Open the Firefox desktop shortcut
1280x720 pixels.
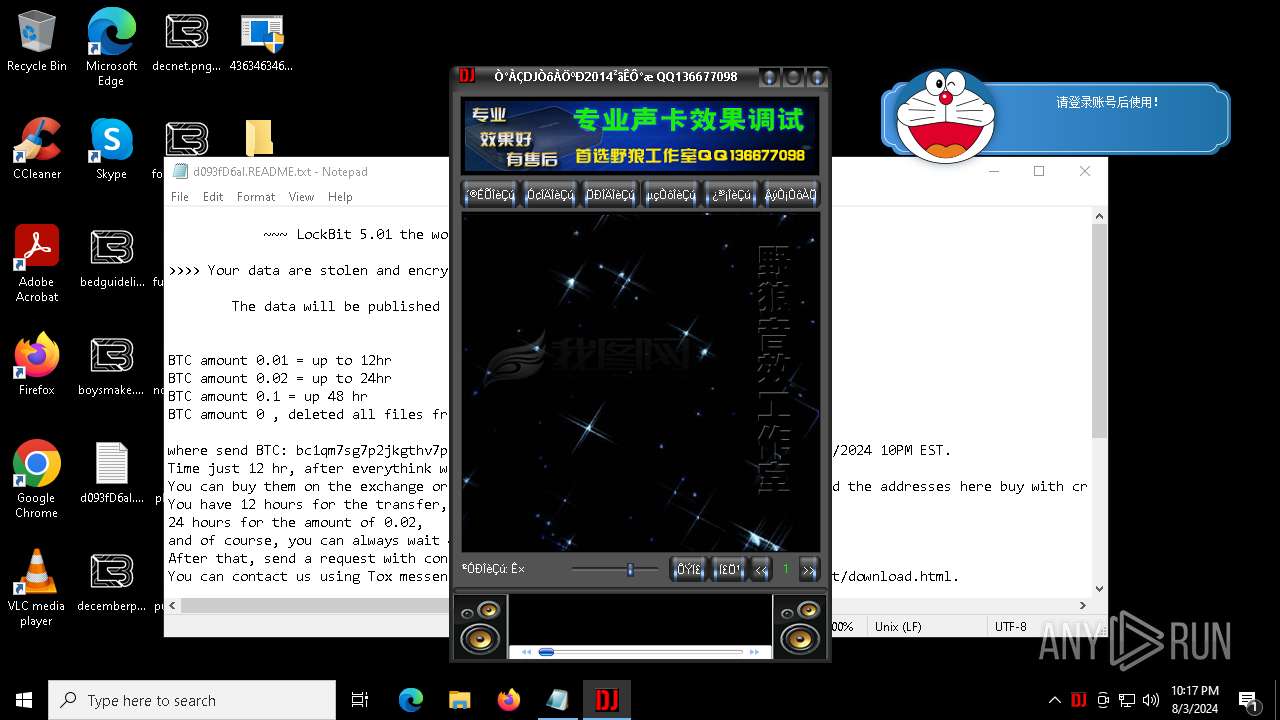pyautogui.click(x=37, y=365)
